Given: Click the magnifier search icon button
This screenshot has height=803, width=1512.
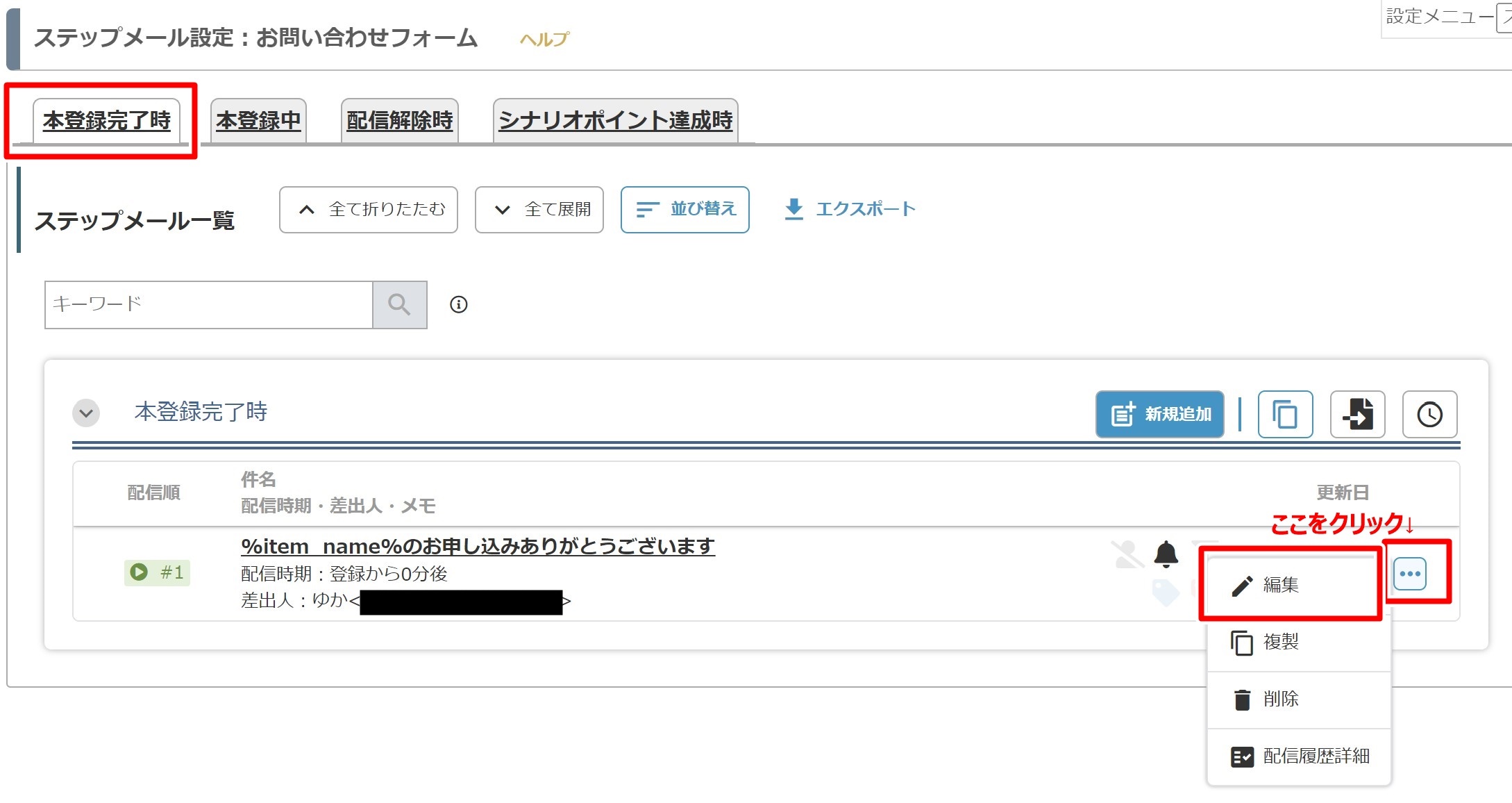Looking at the screenshot, I should click(x=399, y=304).
